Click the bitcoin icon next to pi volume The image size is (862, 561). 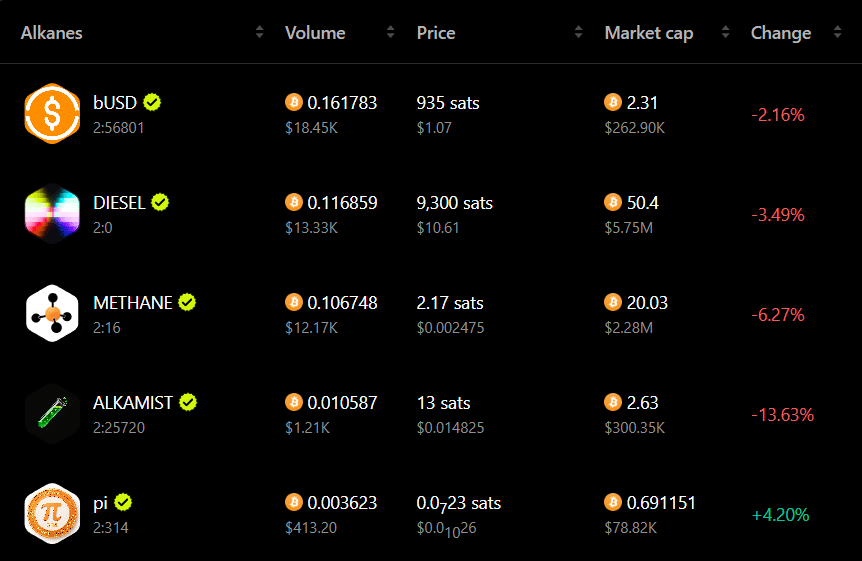294,502
